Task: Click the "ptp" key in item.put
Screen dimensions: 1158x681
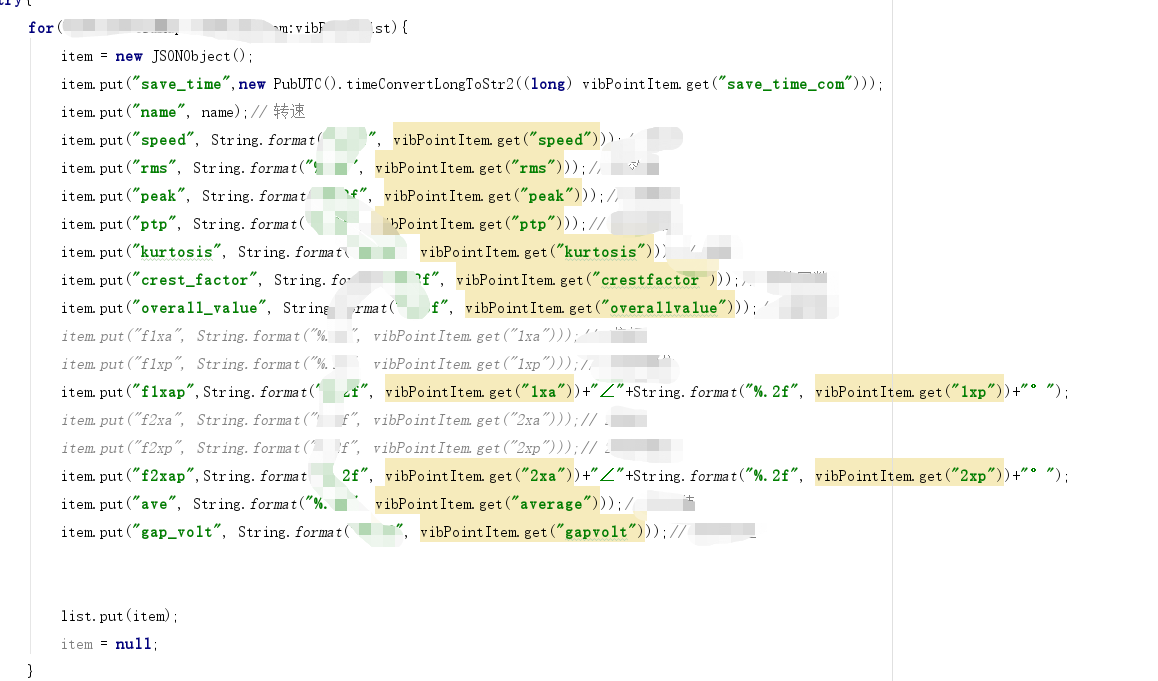Action: (154, 225)
